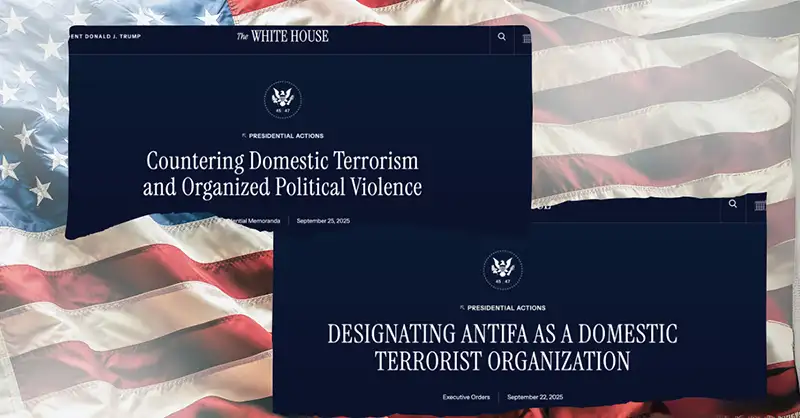Screen dimensions: 800x418
Task: Click the September 22, 2025 date
Action: pos(536,397)
